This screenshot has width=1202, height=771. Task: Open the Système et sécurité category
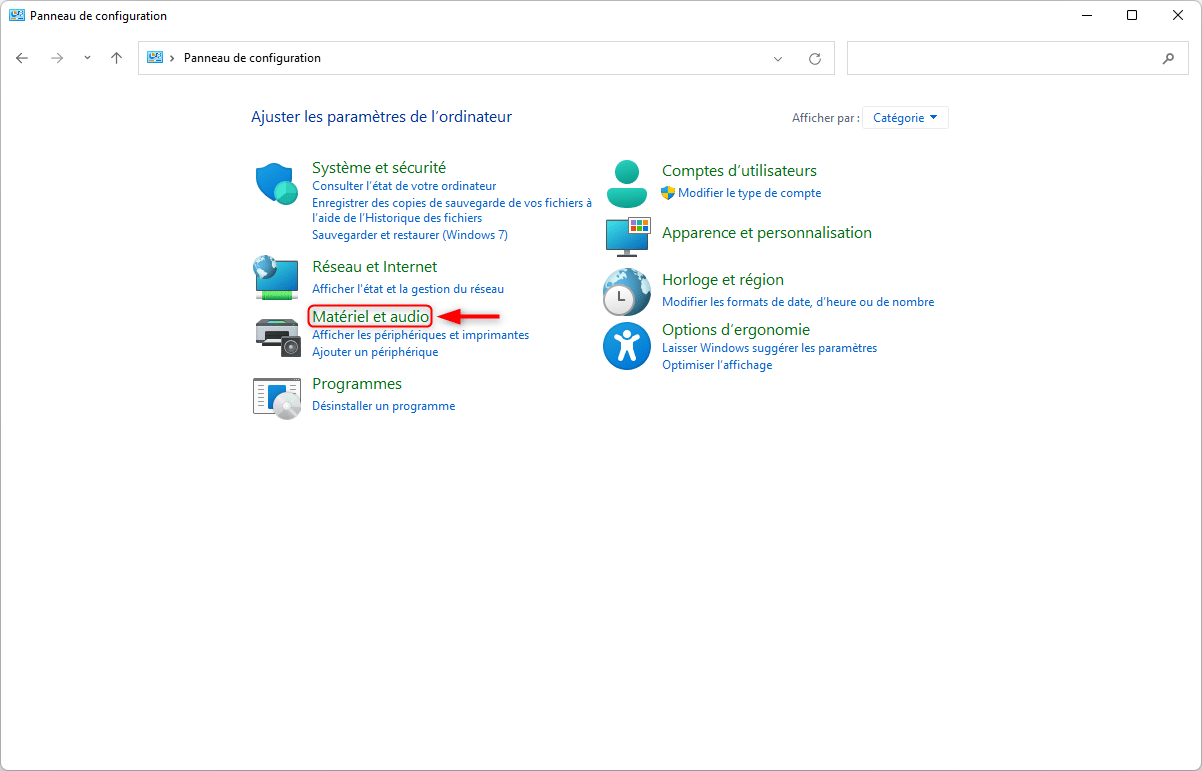coord(379,168)
